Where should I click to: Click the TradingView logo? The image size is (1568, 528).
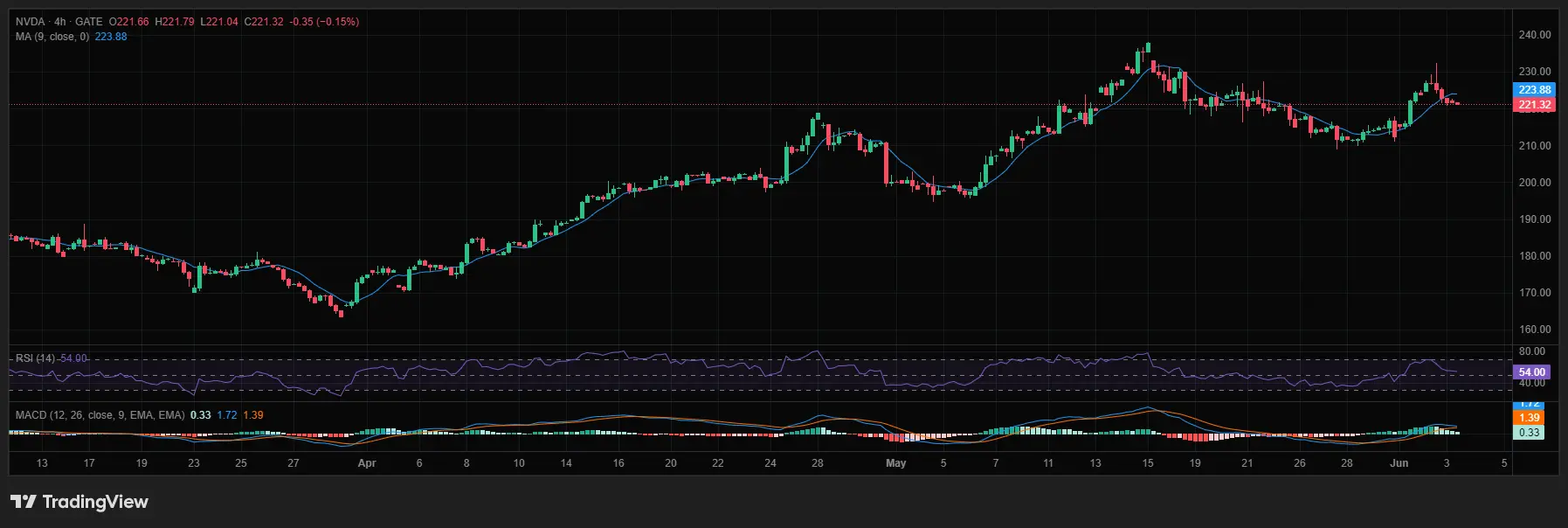[x=79, y=502]
